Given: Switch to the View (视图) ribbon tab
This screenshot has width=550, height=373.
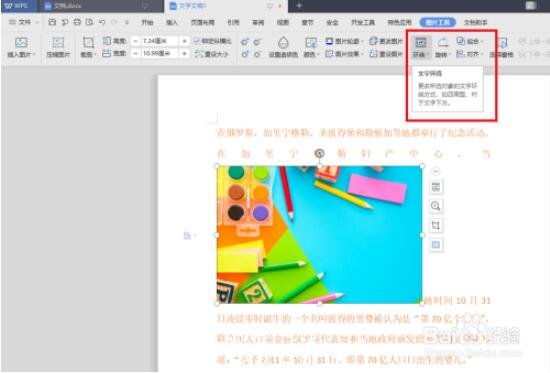Looking at the screenshot, I should point(283,22).
